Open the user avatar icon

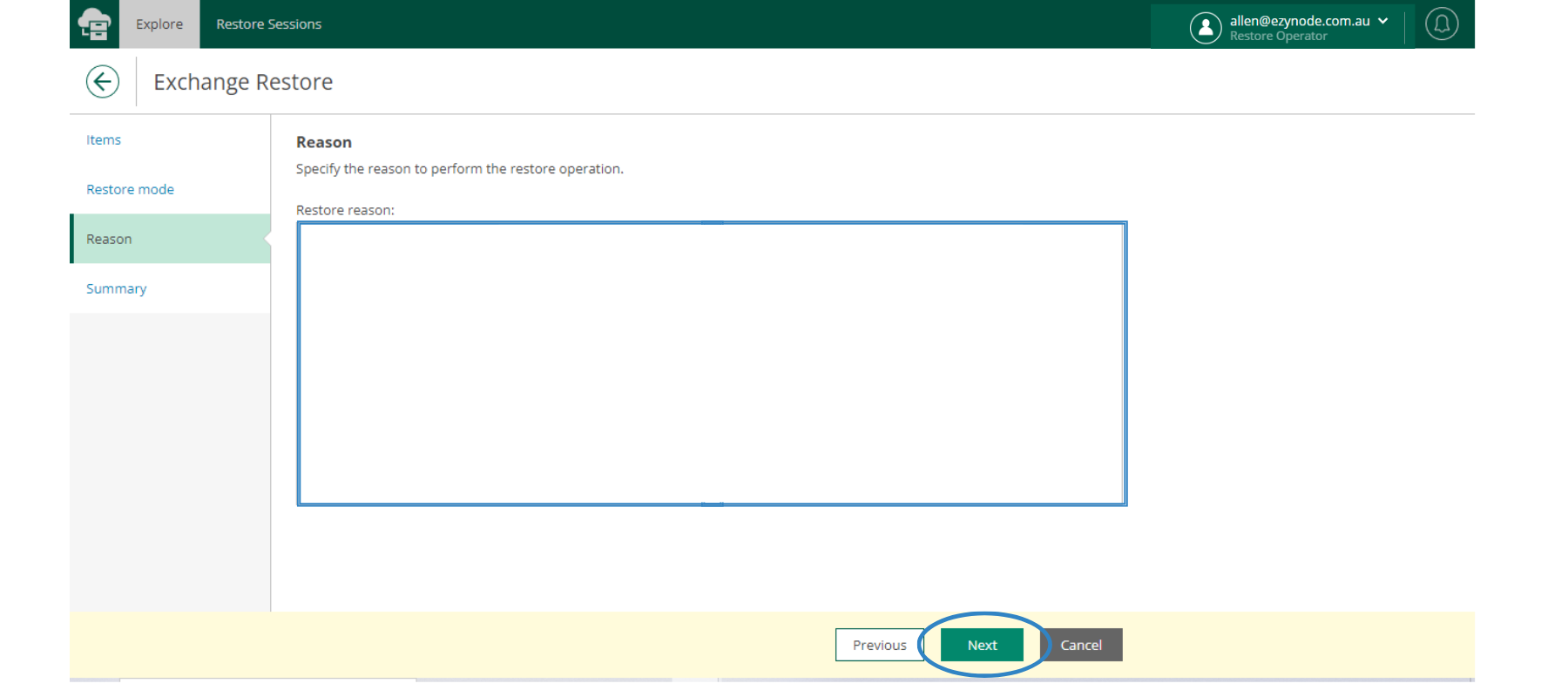click(x=1206, y=28)
